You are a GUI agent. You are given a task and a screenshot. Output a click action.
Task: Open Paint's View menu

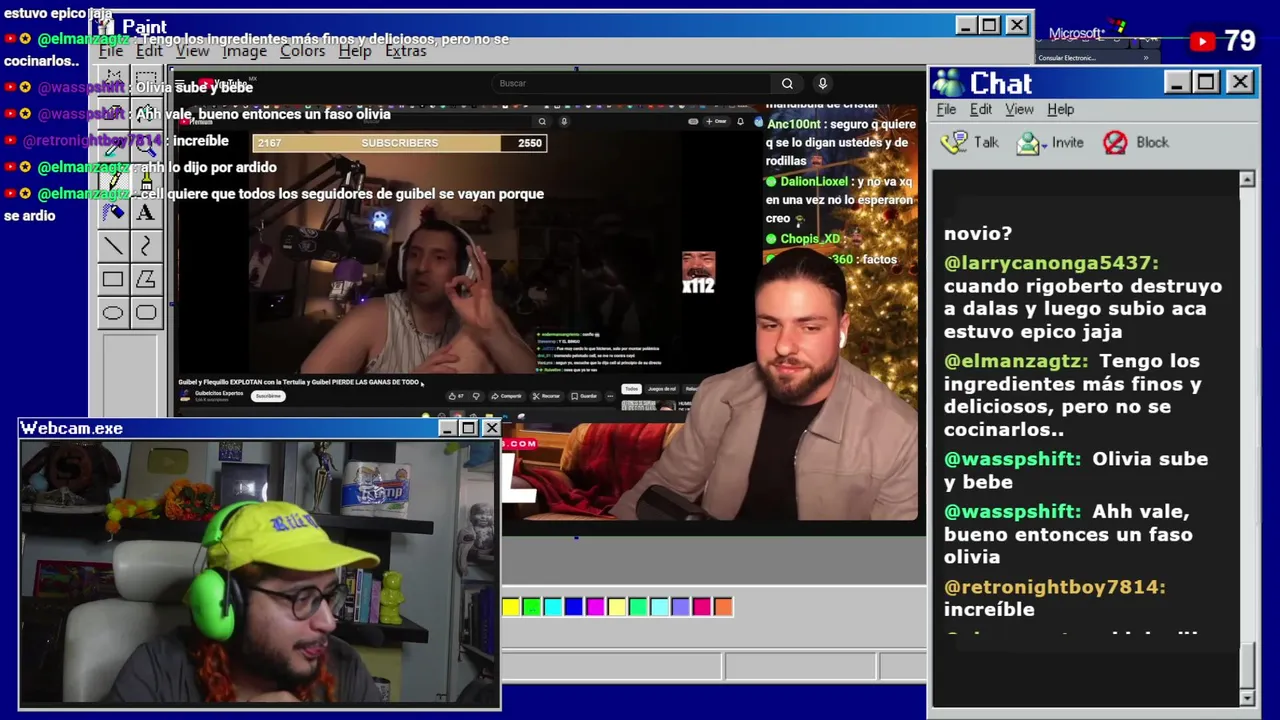click(x=193, y=51)
